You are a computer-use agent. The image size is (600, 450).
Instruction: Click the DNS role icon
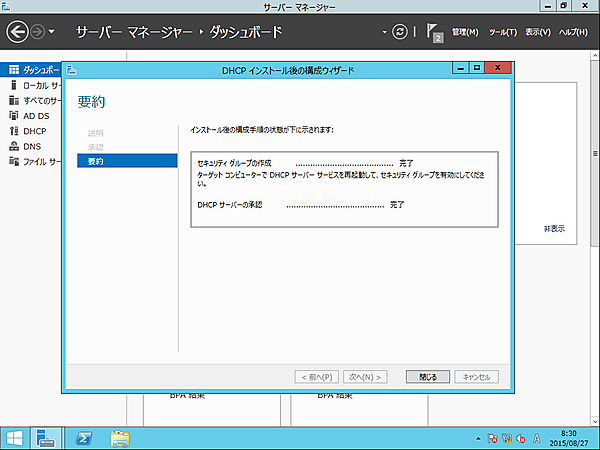[x=14, y=146]
